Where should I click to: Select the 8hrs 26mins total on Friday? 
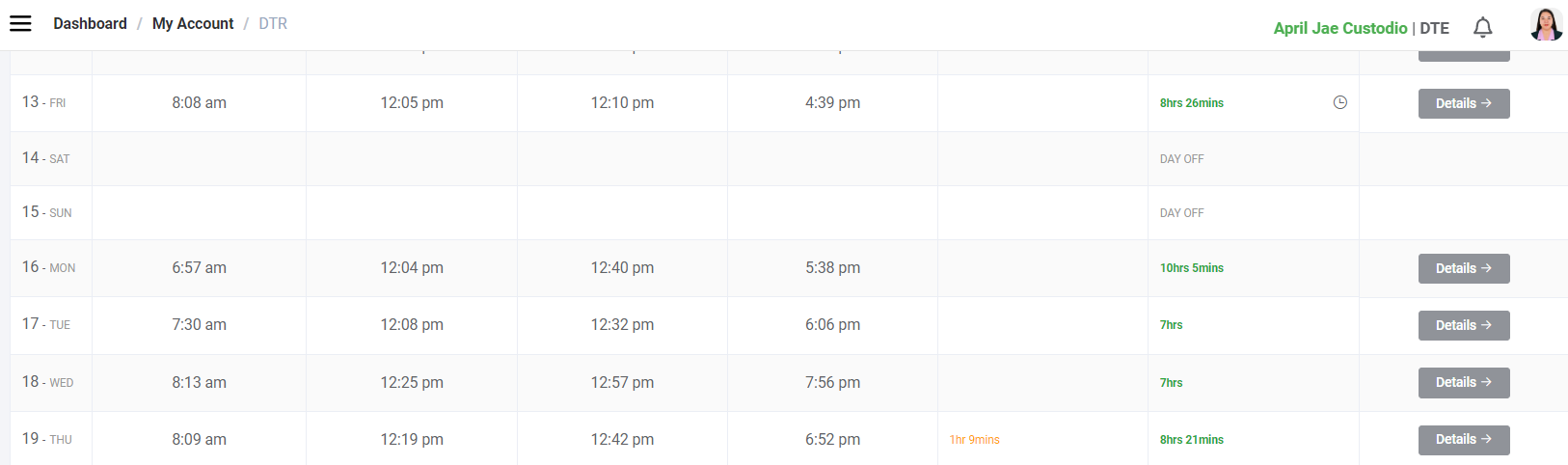coord(1191,103)
